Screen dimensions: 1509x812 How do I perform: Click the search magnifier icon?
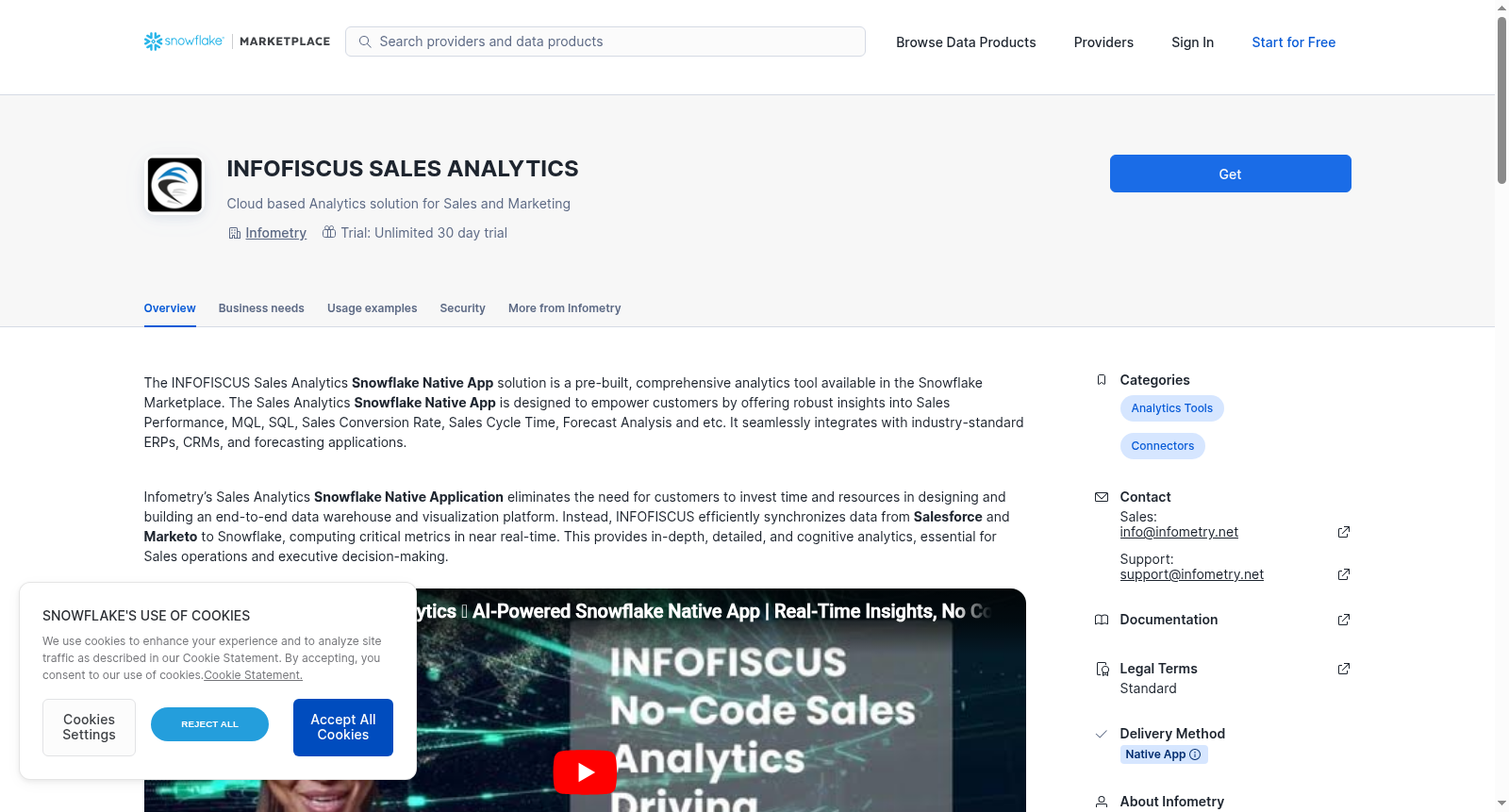tap(365, 41)
